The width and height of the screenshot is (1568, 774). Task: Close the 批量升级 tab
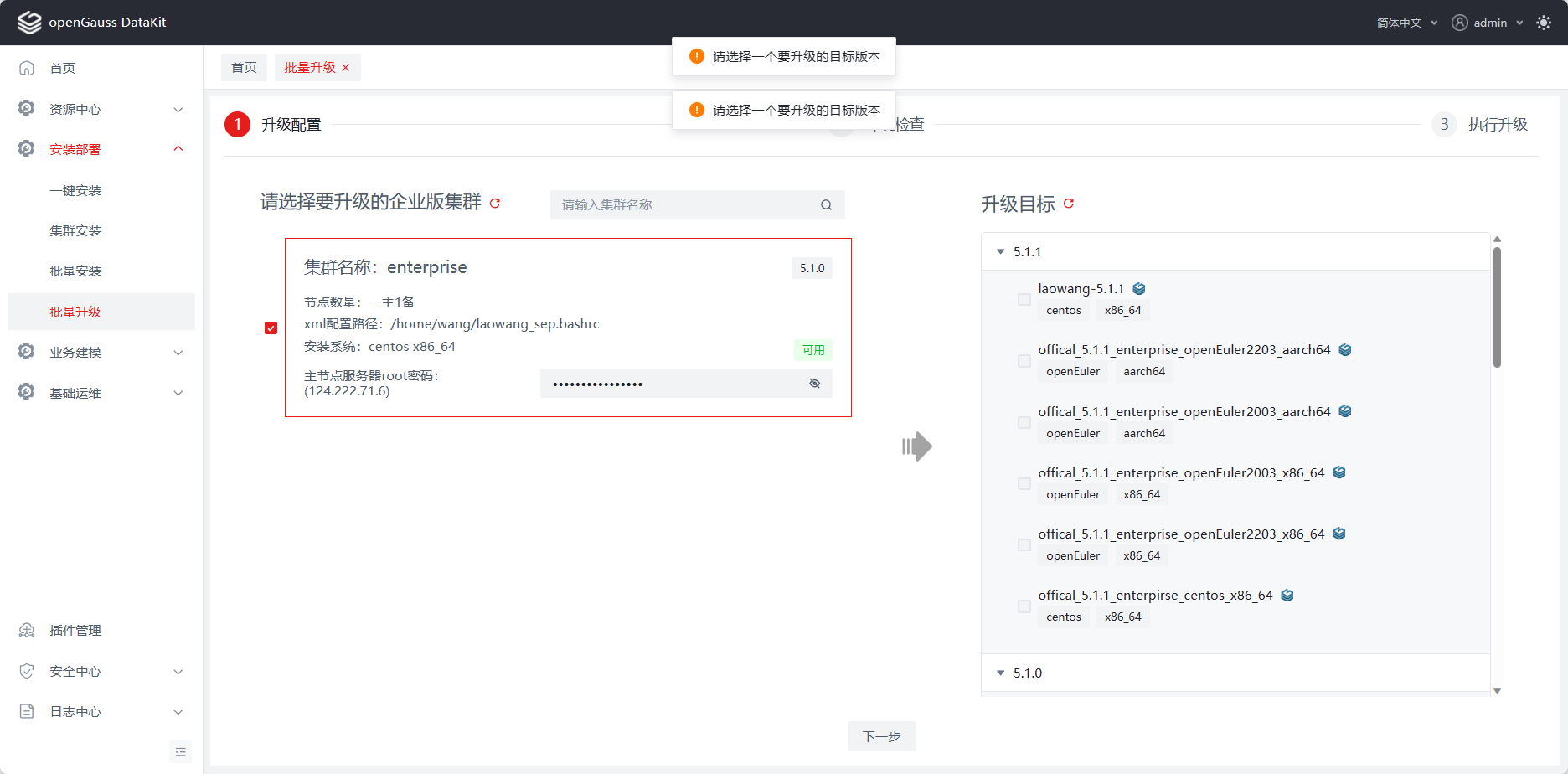tap(346, 68)
